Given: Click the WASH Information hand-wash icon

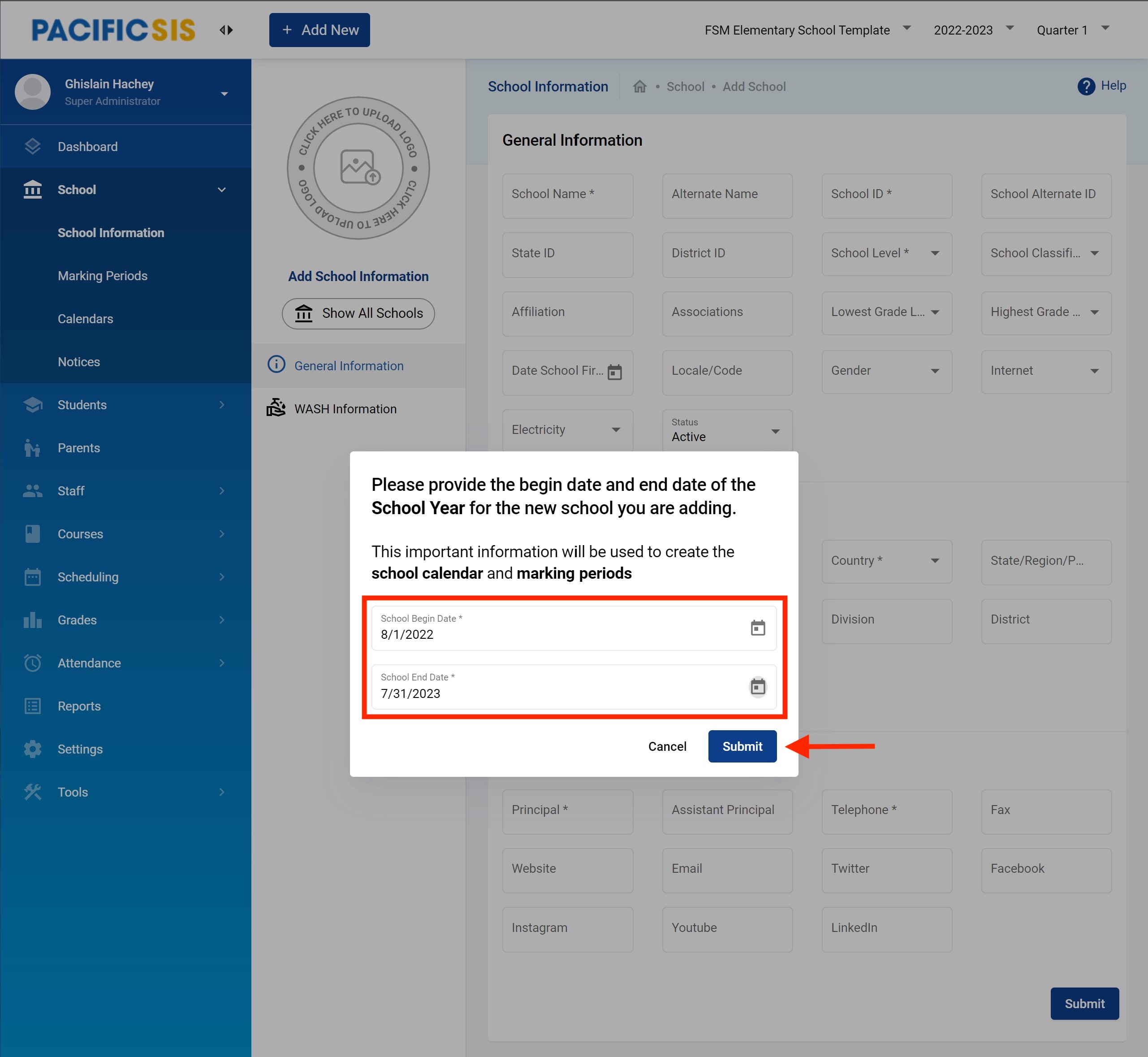Looking at the screenshot, I should (x=276, y=408).
